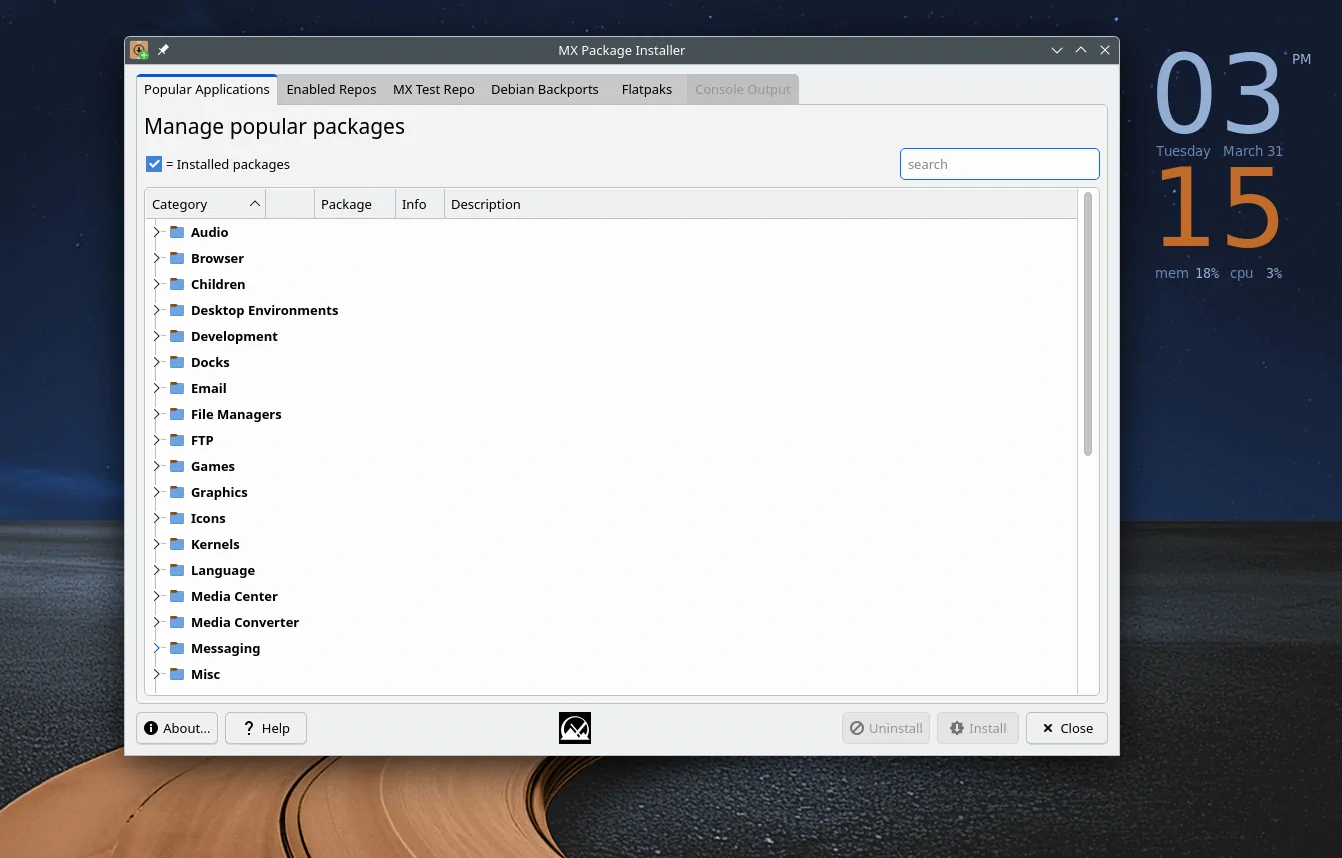Expand the Messaging category
The width and height of the screenshot is (1342, 858).
click(157, 648)
